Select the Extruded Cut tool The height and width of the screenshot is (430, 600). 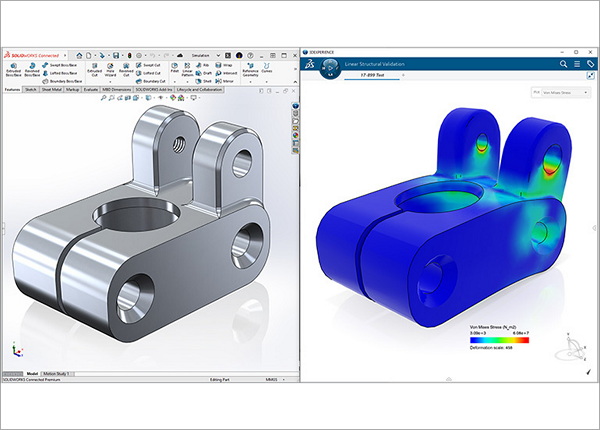point(95,70)
